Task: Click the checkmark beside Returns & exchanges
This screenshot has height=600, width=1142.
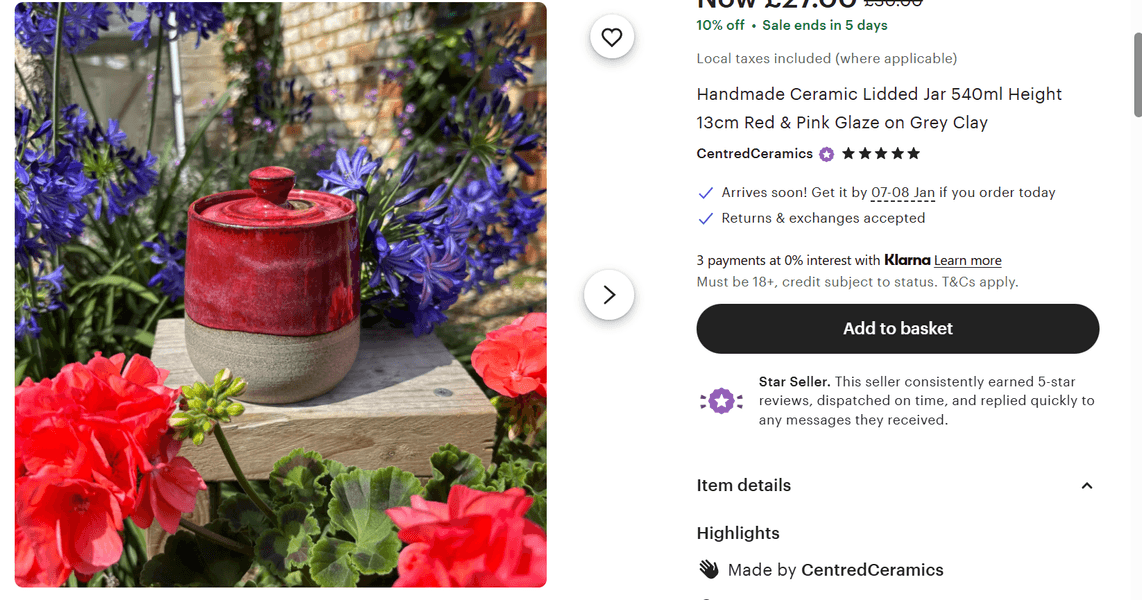Action: (705, 219)
